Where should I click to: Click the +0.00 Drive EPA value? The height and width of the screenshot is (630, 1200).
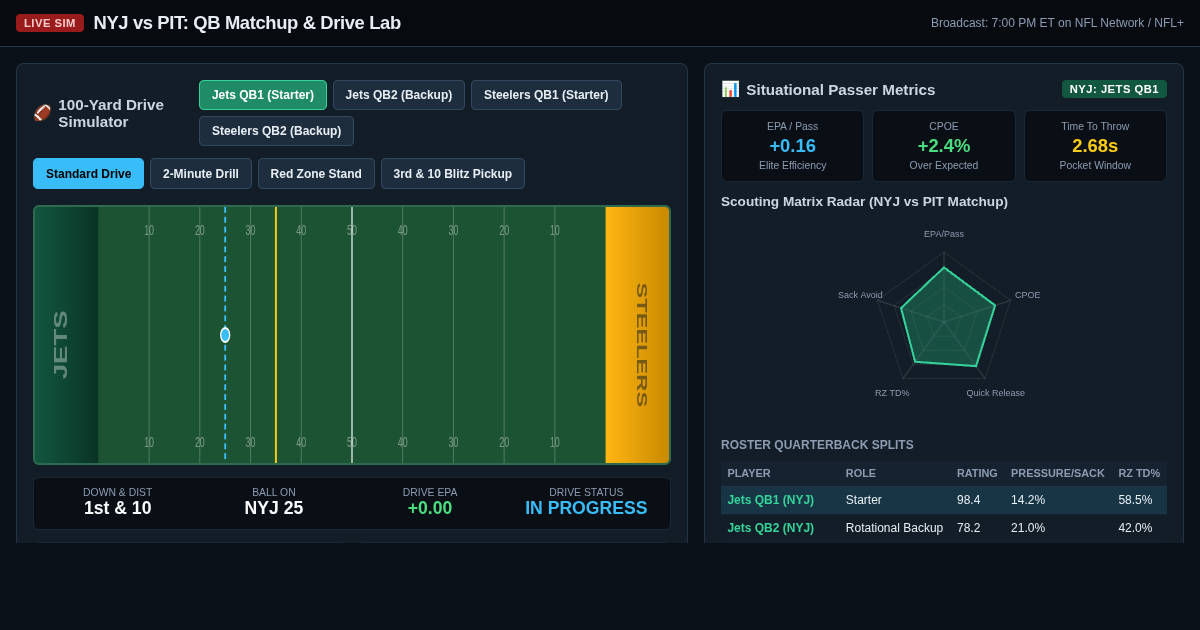(430, 508)
